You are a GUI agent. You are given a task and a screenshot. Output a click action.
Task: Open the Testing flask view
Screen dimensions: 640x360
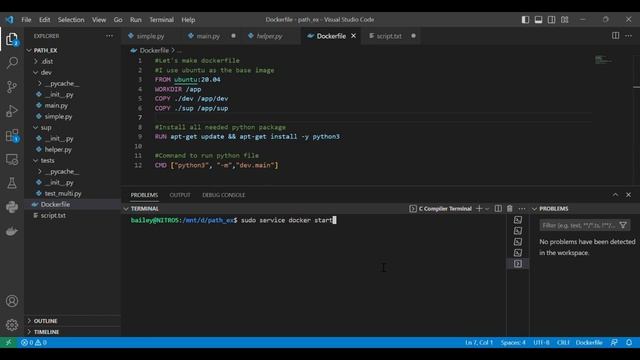(12, 183)
